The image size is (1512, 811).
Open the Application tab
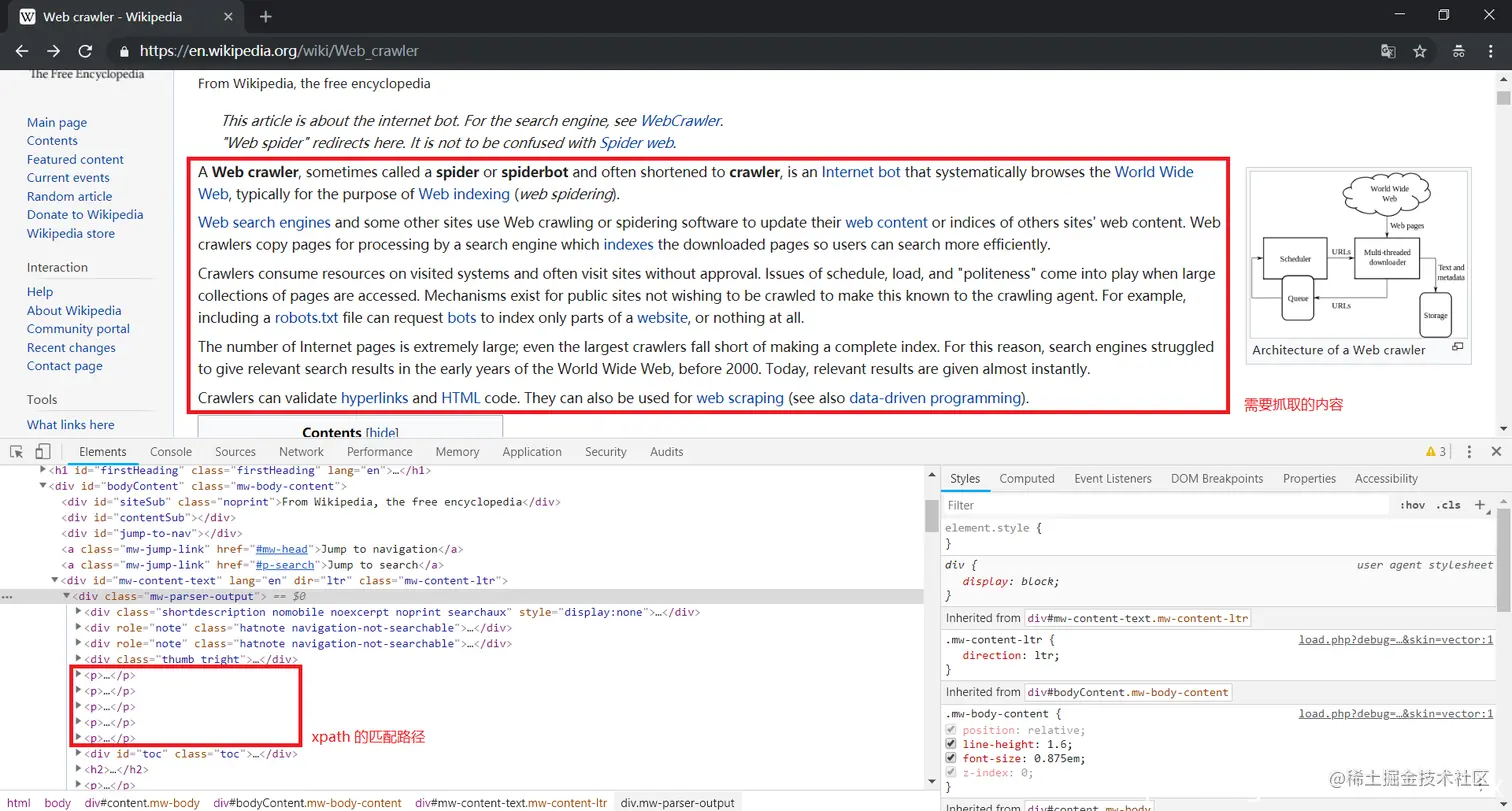click(532, 452)
